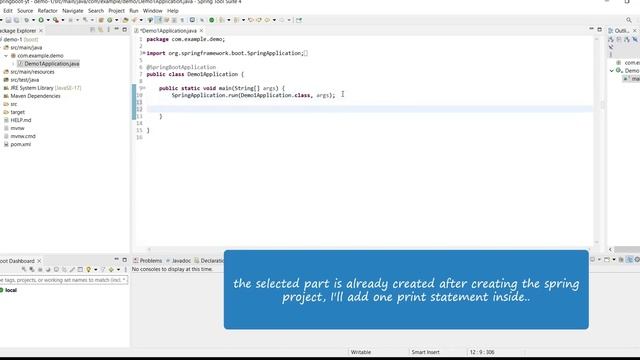Collapse the Demo1Application class in Outline panel

(x=612, y=71)
